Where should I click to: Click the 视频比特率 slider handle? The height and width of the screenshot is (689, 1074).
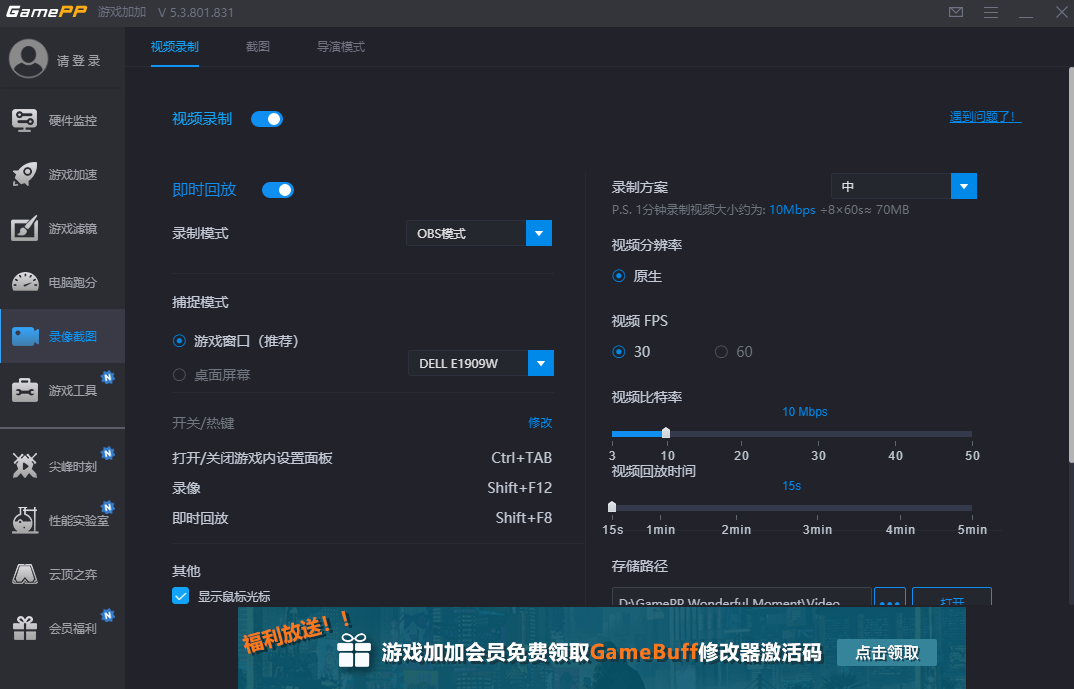click(x=666, y=433)
